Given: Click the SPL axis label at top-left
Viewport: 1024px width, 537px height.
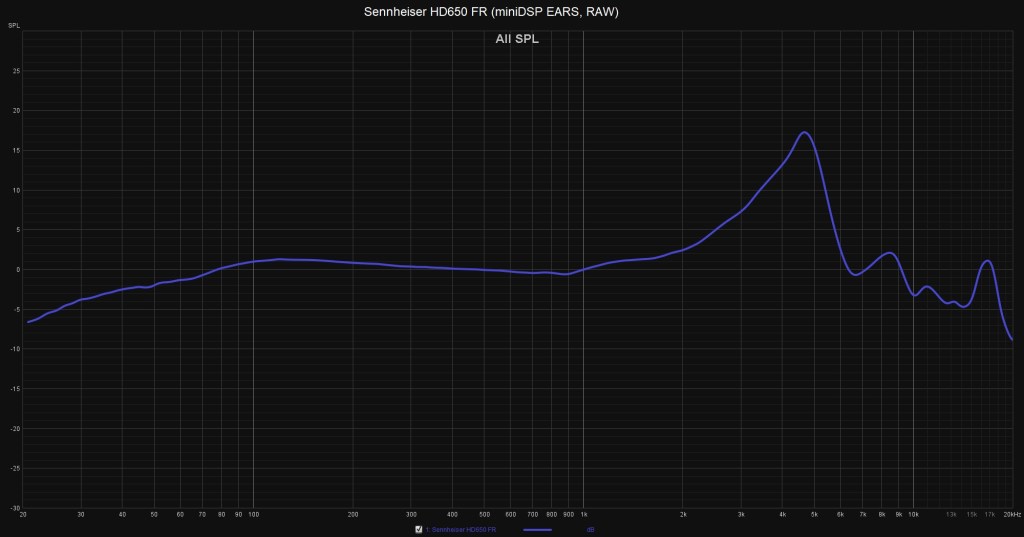Looking at the screenshot, I should [13, 24].
